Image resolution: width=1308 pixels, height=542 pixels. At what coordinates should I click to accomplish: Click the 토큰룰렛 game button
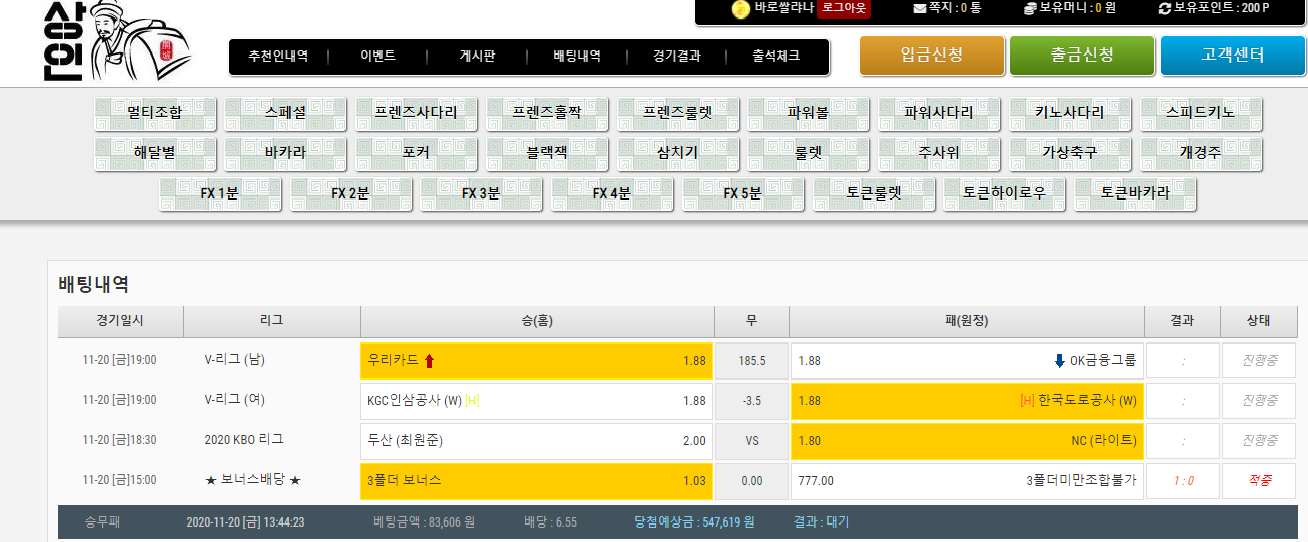coord(874,194)
